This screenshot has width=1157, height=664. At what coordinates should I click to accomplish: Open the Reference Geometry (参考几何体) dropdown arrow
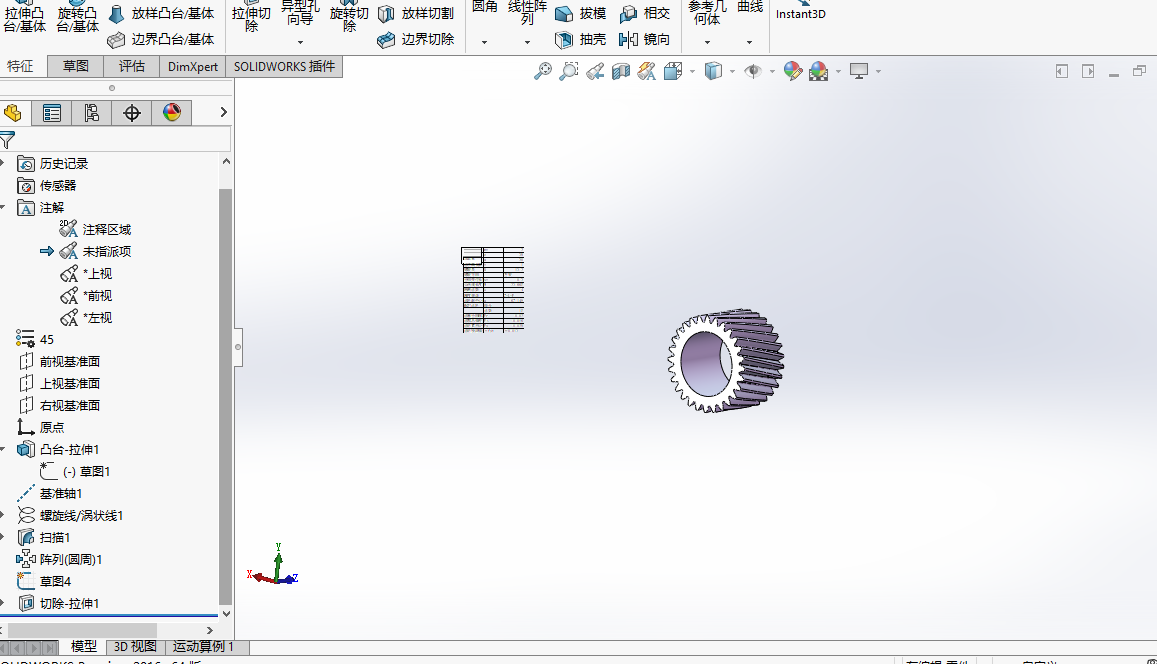coord(707,42)
